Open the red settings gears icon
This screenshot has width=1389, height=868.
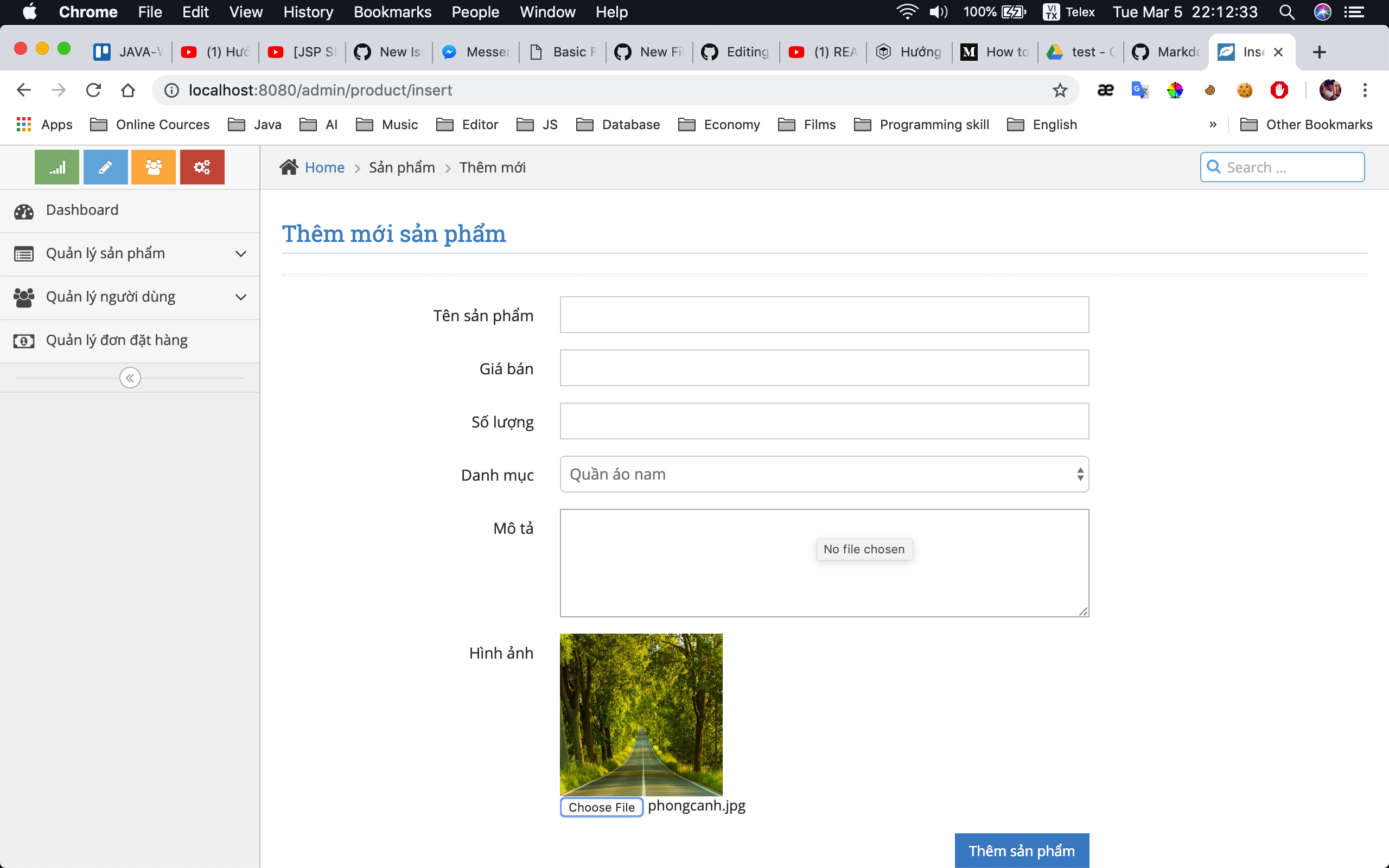[x=202, y=167]
